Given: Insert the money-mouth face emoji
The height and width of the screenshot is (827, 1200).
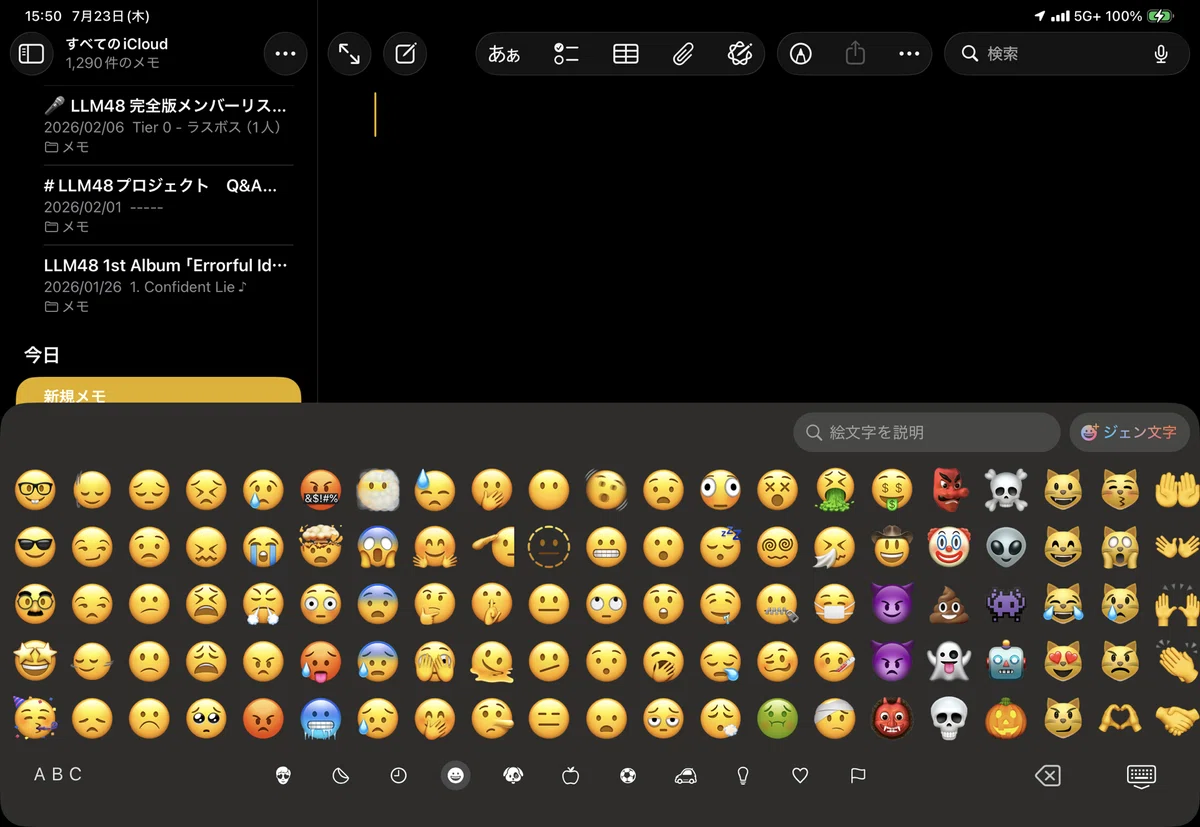Looking at the screenshot, I should [x=890, y=490].
